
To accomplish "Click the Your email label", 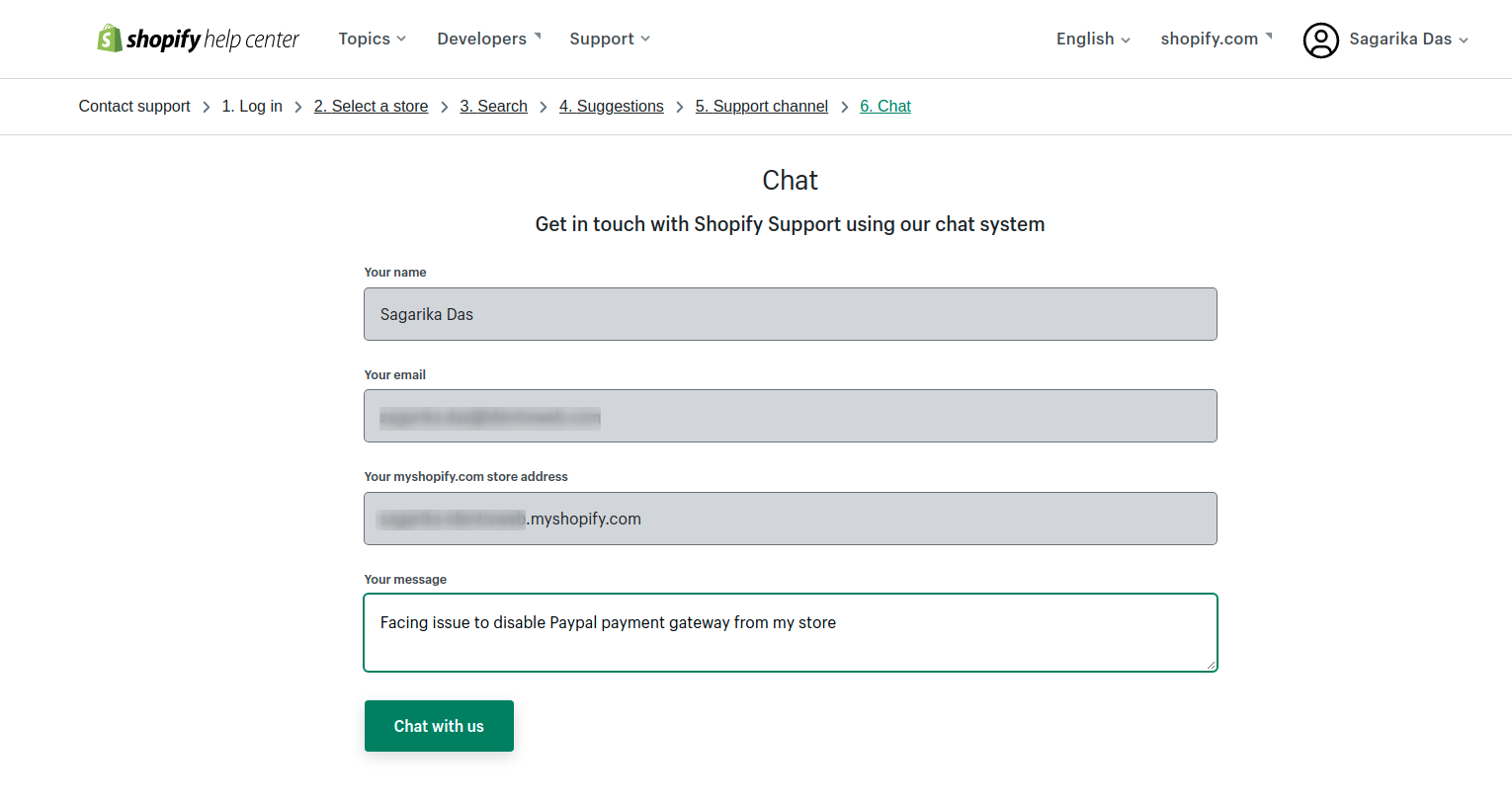I will click(x=394, y=374).
